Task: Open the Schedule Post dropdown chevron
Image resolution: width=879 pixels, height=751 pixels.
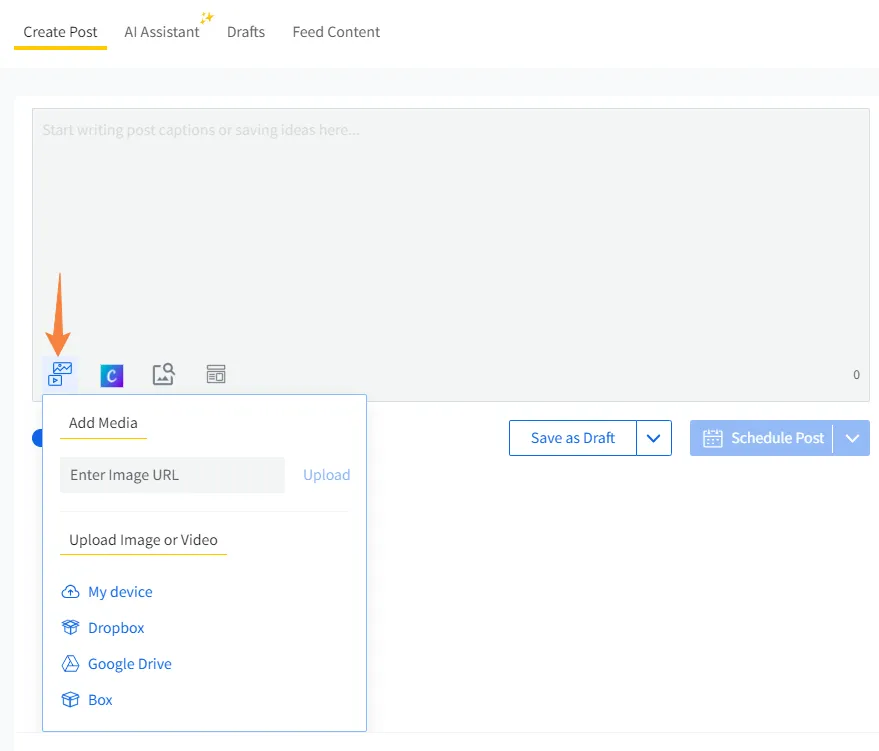Action: click(x=852, y=437)
